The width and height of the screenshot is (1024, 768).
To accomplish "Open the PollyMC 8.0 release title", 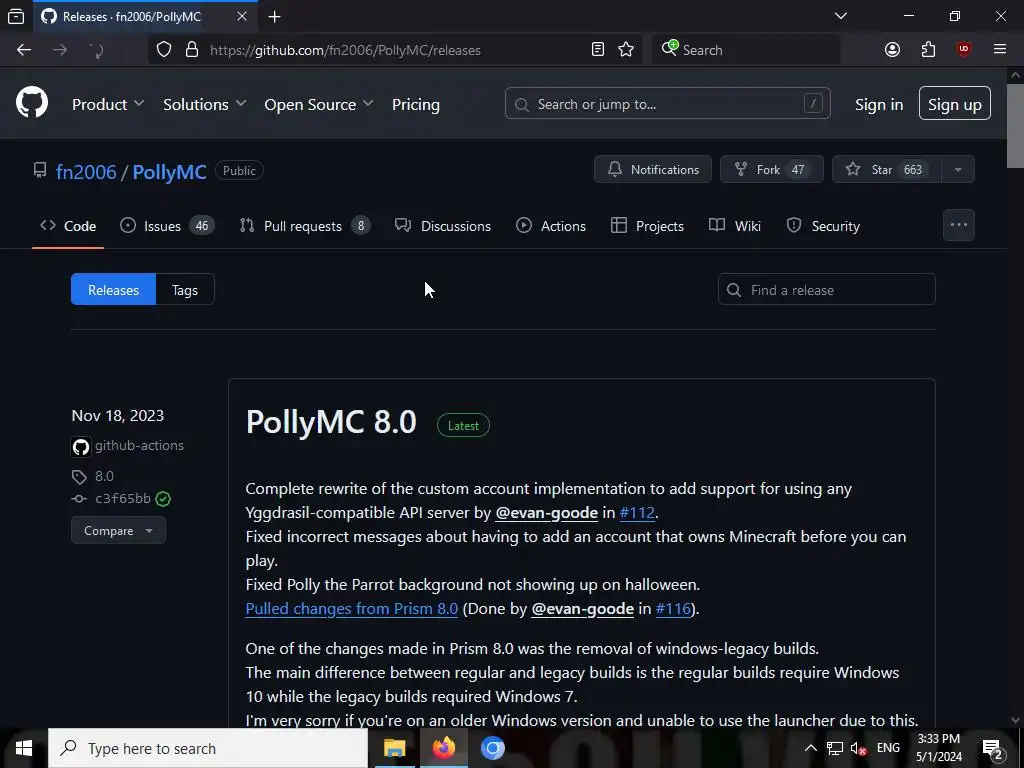I will pos(331,422).
